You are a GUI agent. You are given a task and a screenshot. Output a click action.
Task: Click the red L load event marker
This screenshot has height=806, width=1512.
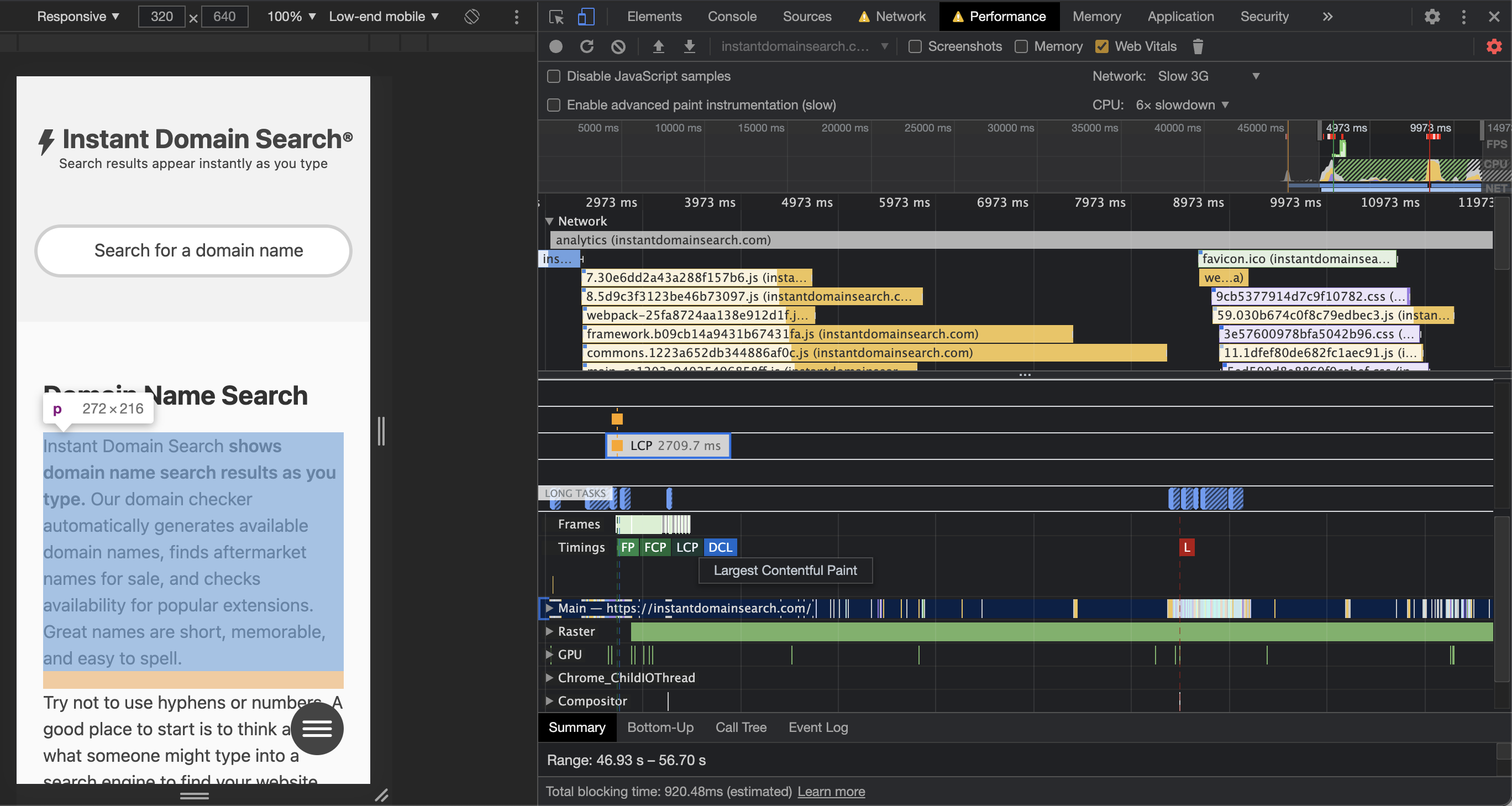click(1187, 547)
